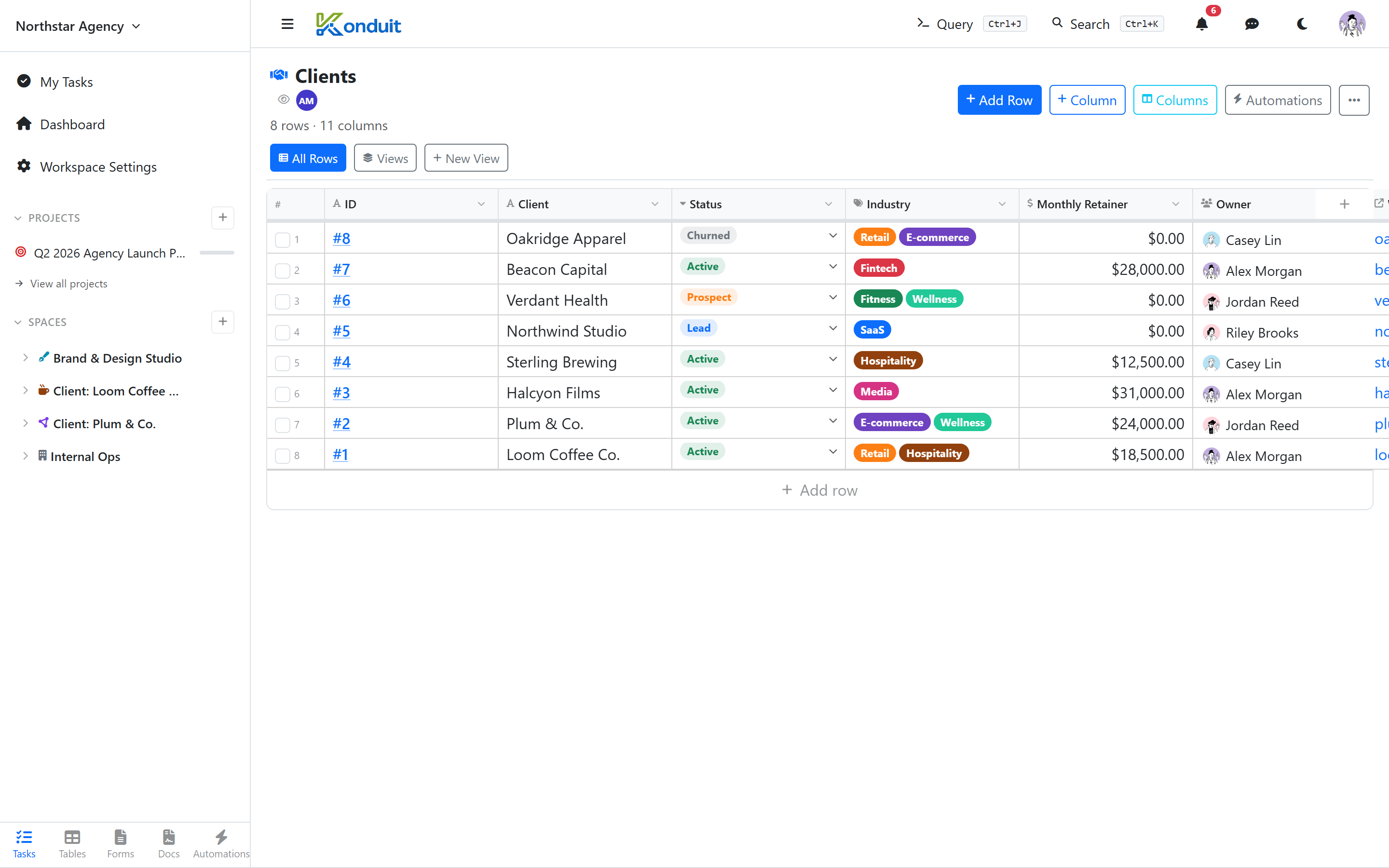Screen dimensions: 1389x868
Task: Click the Search magnifier icon
Action: pos(1057,23)
